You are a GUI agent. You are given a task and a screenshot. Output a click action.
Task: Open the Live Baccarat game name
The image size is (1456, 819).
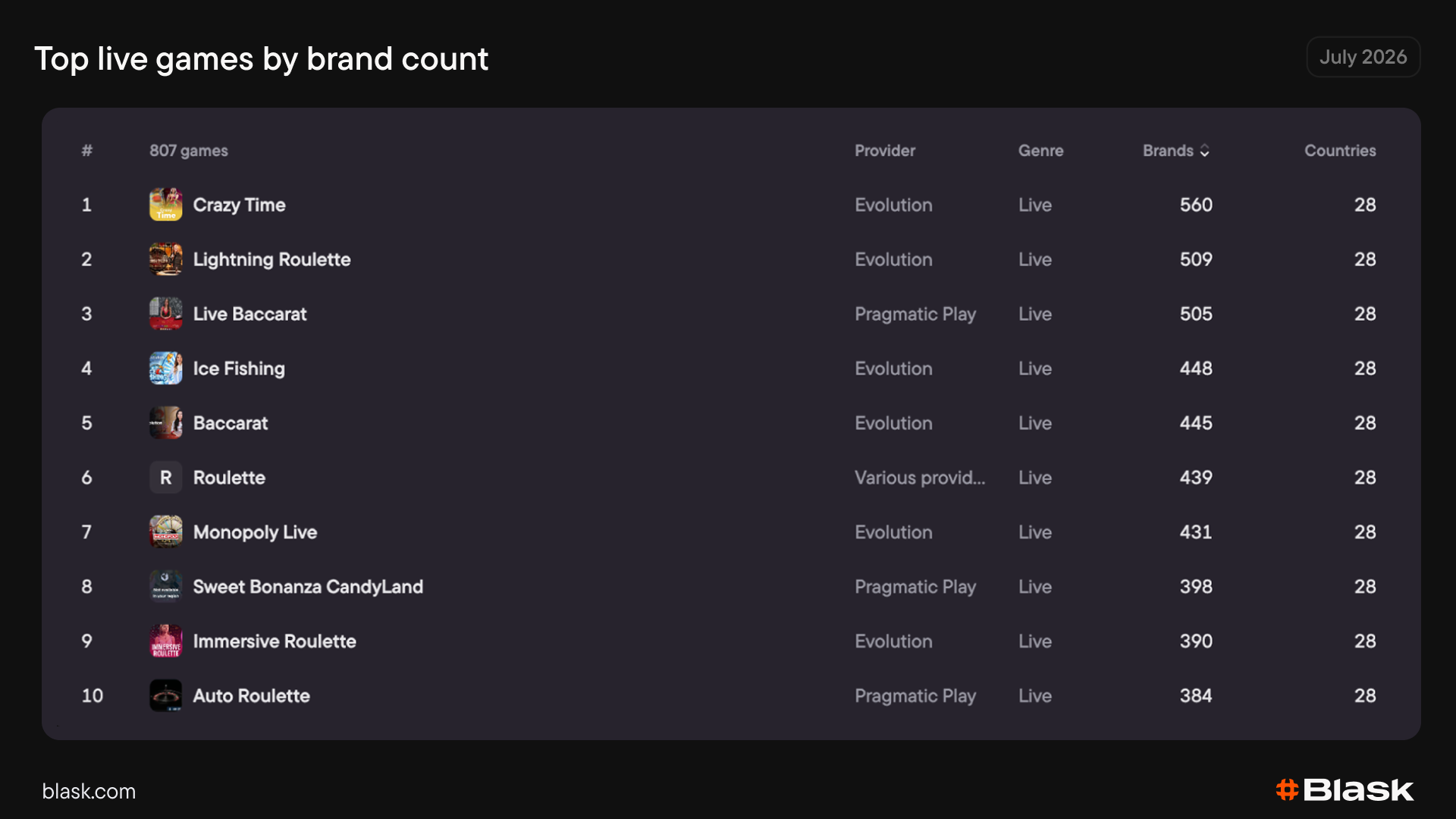click(249, 314)
